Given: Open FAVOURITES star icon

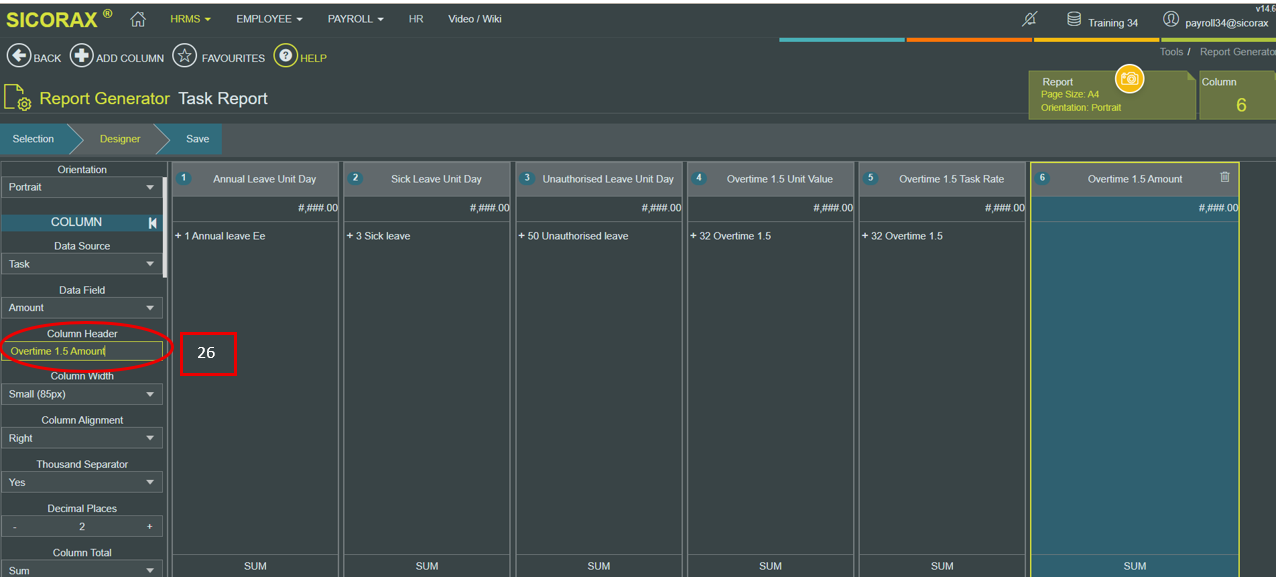Looking at the screenshot, I should pos(184,56).
